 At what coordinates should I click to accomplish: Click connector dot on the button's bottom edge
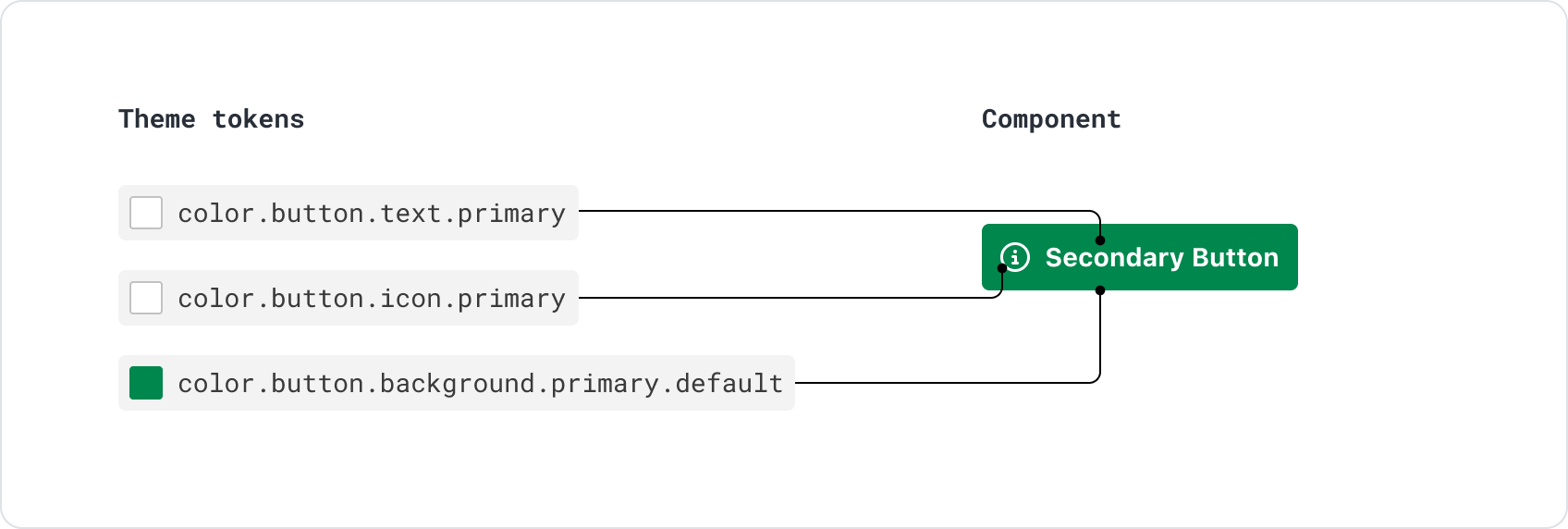(x=1100, y=290)
